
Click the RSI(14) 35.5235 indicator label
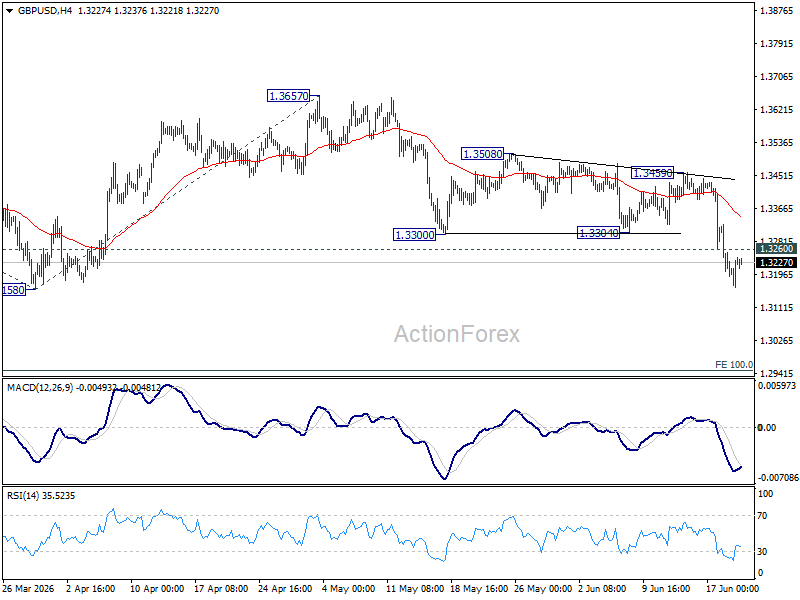[41, 495]
